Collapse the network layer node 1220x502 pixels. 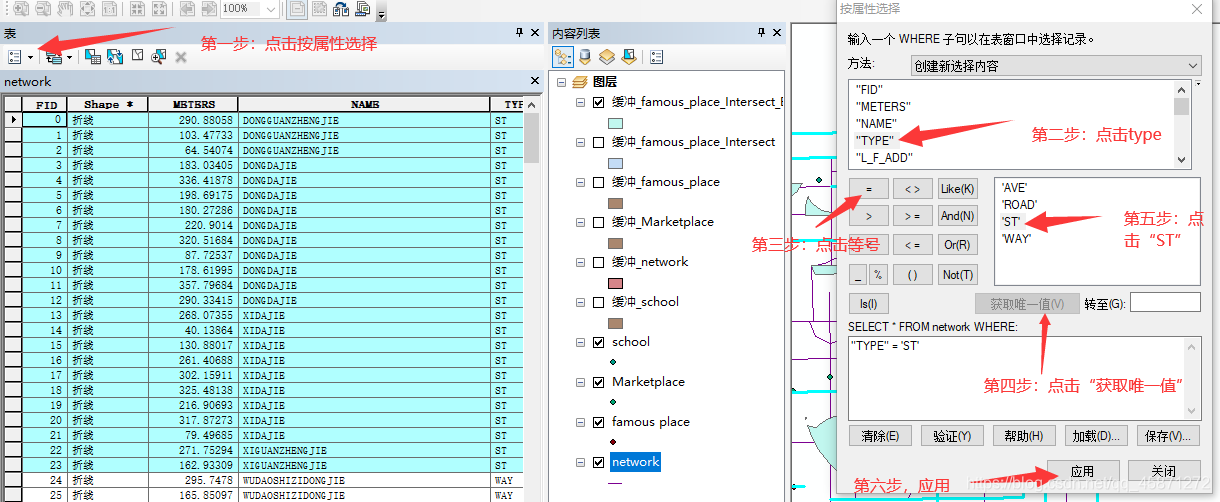581,462
